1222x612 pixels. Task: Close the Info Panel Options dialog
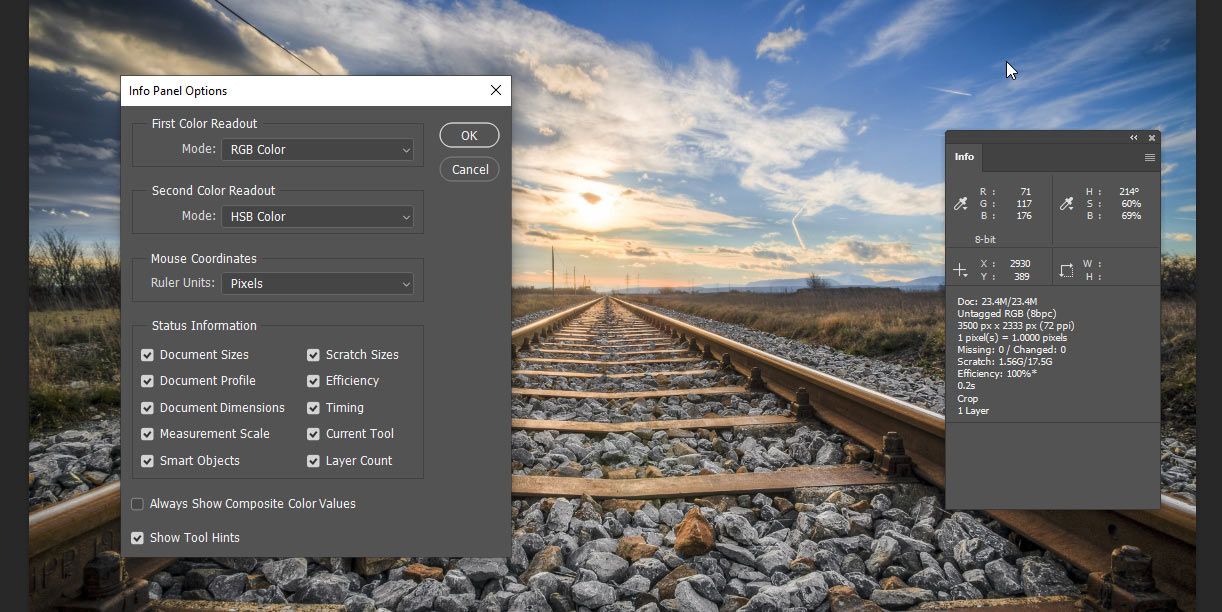[x=496, y=91]
